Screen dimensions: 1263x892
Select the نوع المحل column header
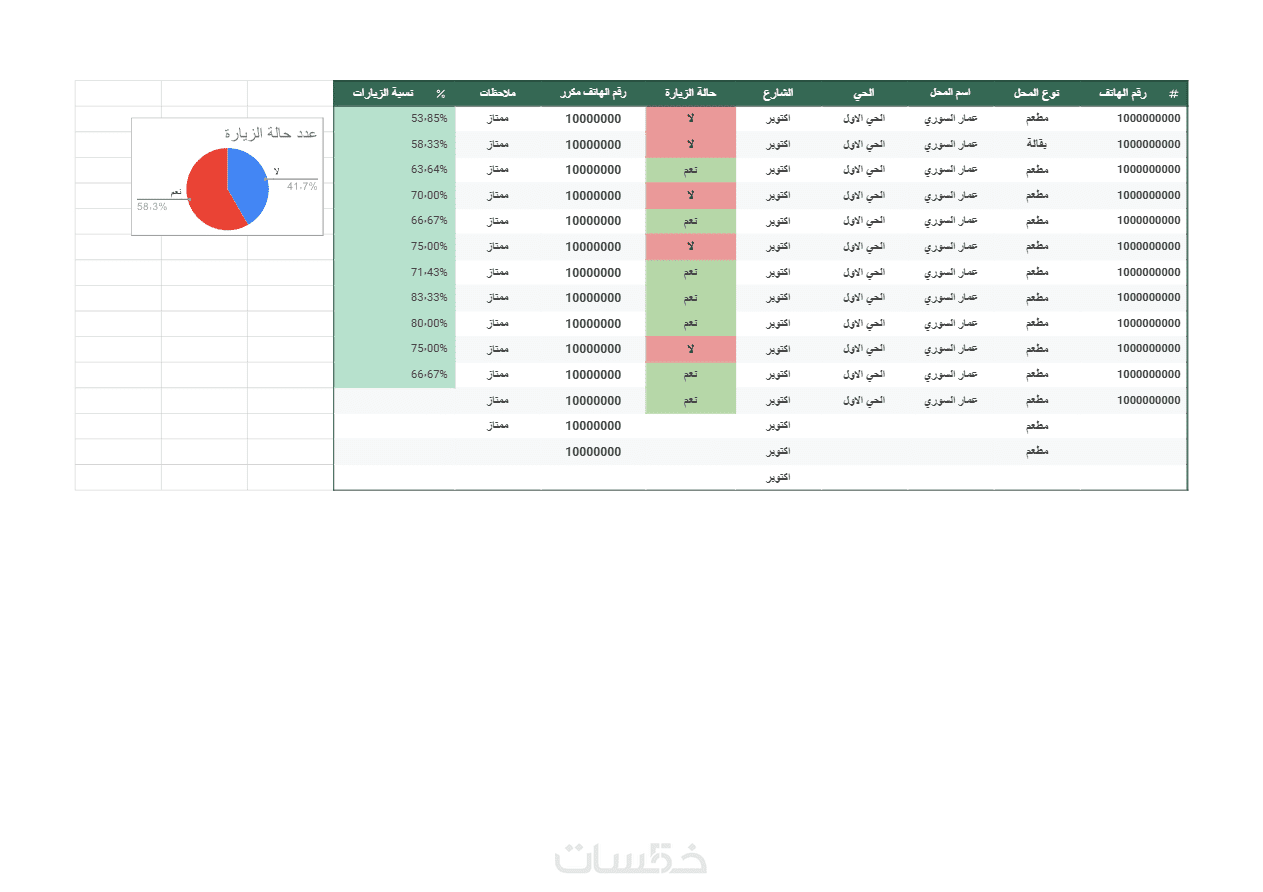tap(1036, 93)
